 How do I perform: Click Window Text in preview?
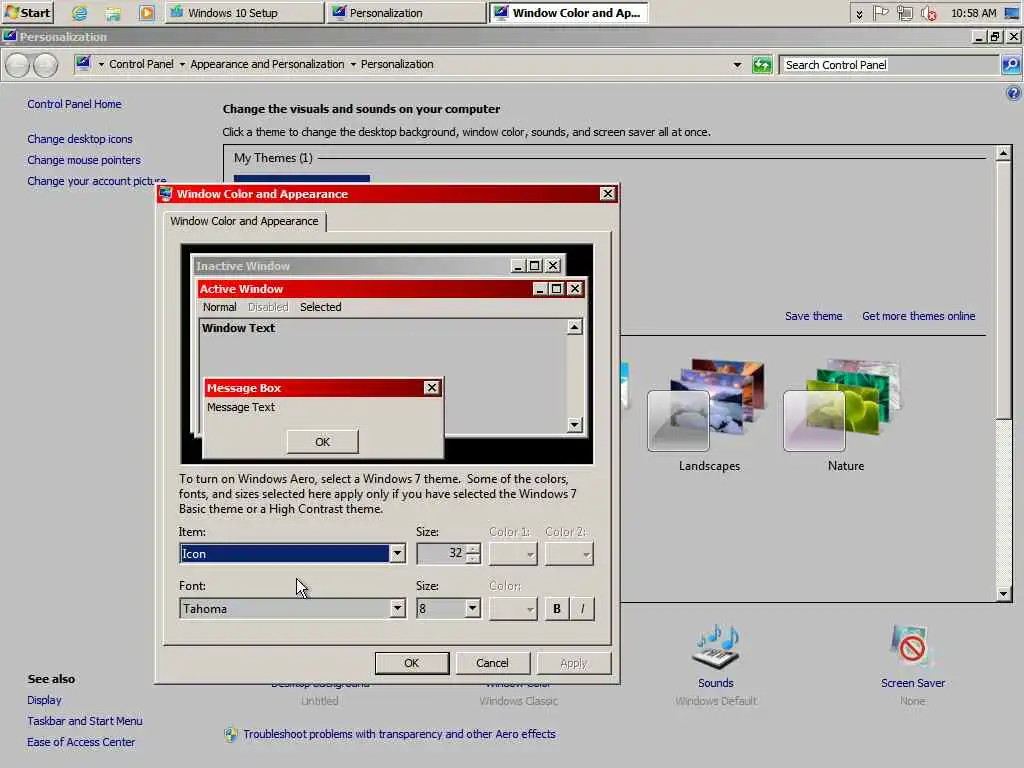point(238,328)
